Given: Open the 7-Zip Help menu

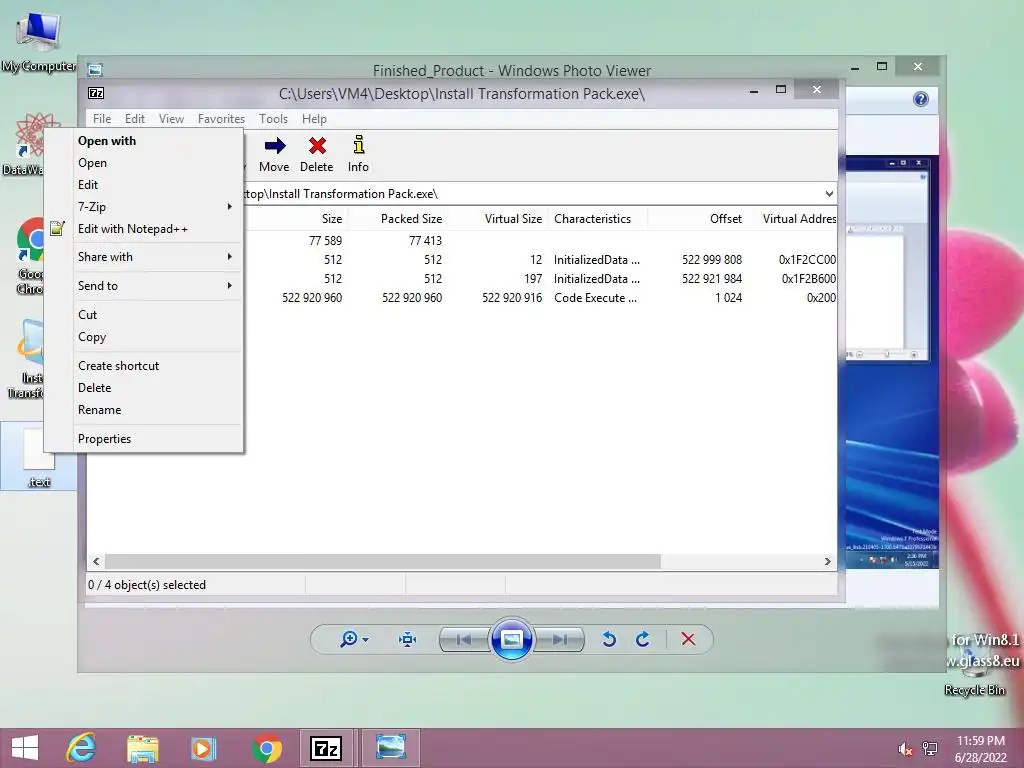Looking at the screenshot, I should coord(314,119).
